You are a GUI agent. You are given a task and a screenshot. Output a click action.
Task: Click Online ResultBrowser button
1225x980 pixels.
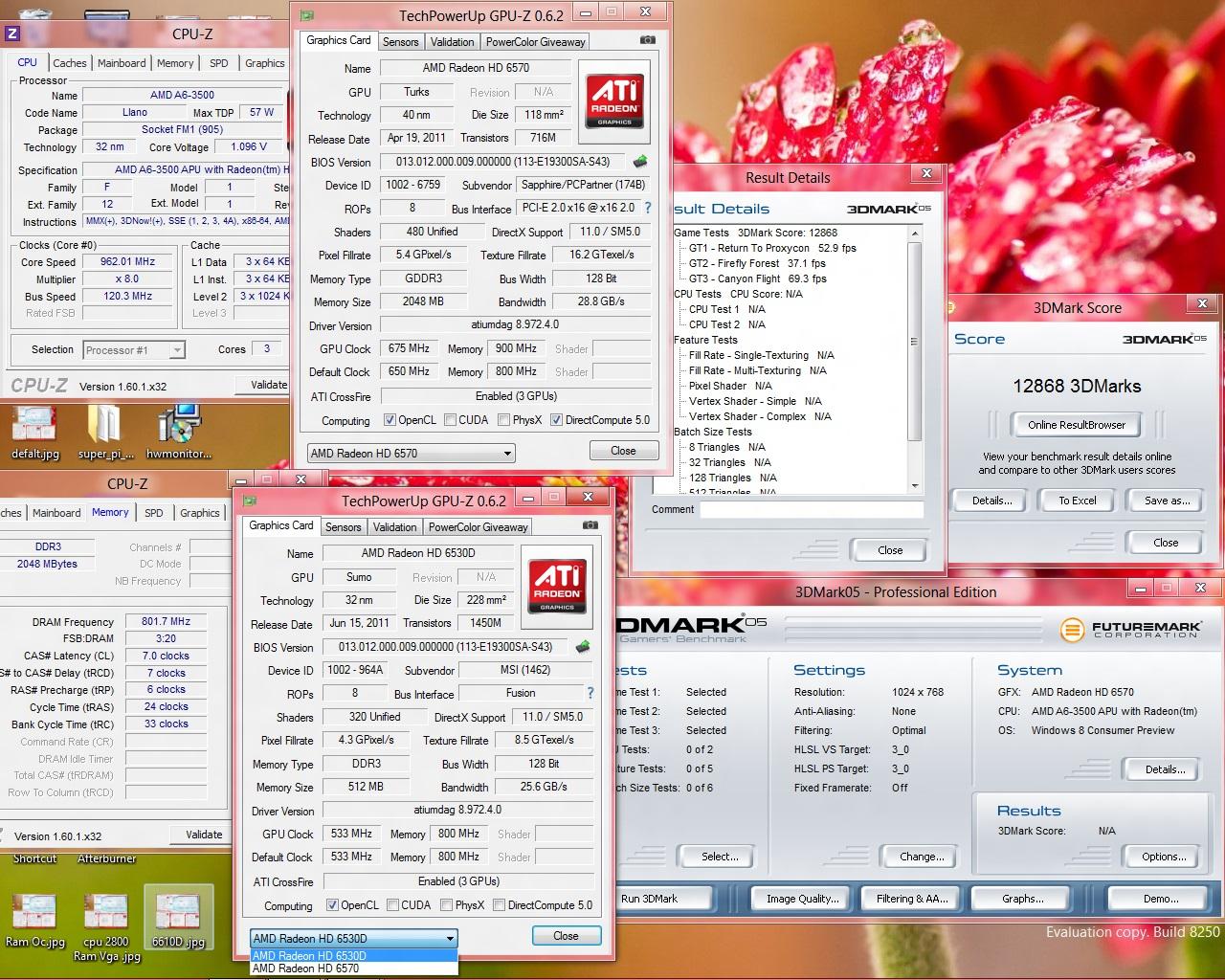pyautogui.click(x=1077, y=425)
